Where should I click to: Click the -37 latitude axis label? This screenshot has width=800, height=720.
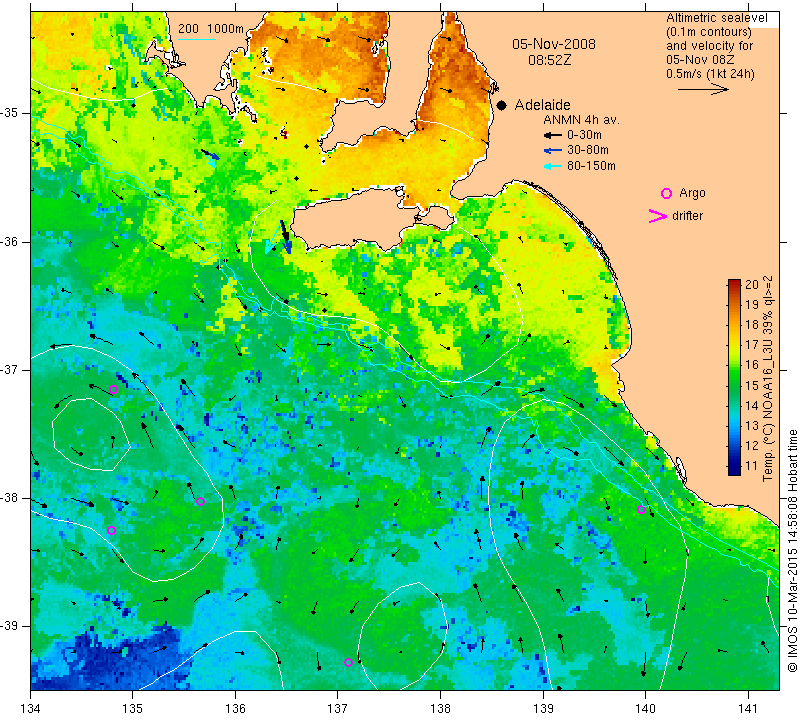pyautogui.click(x=10, y=369)
